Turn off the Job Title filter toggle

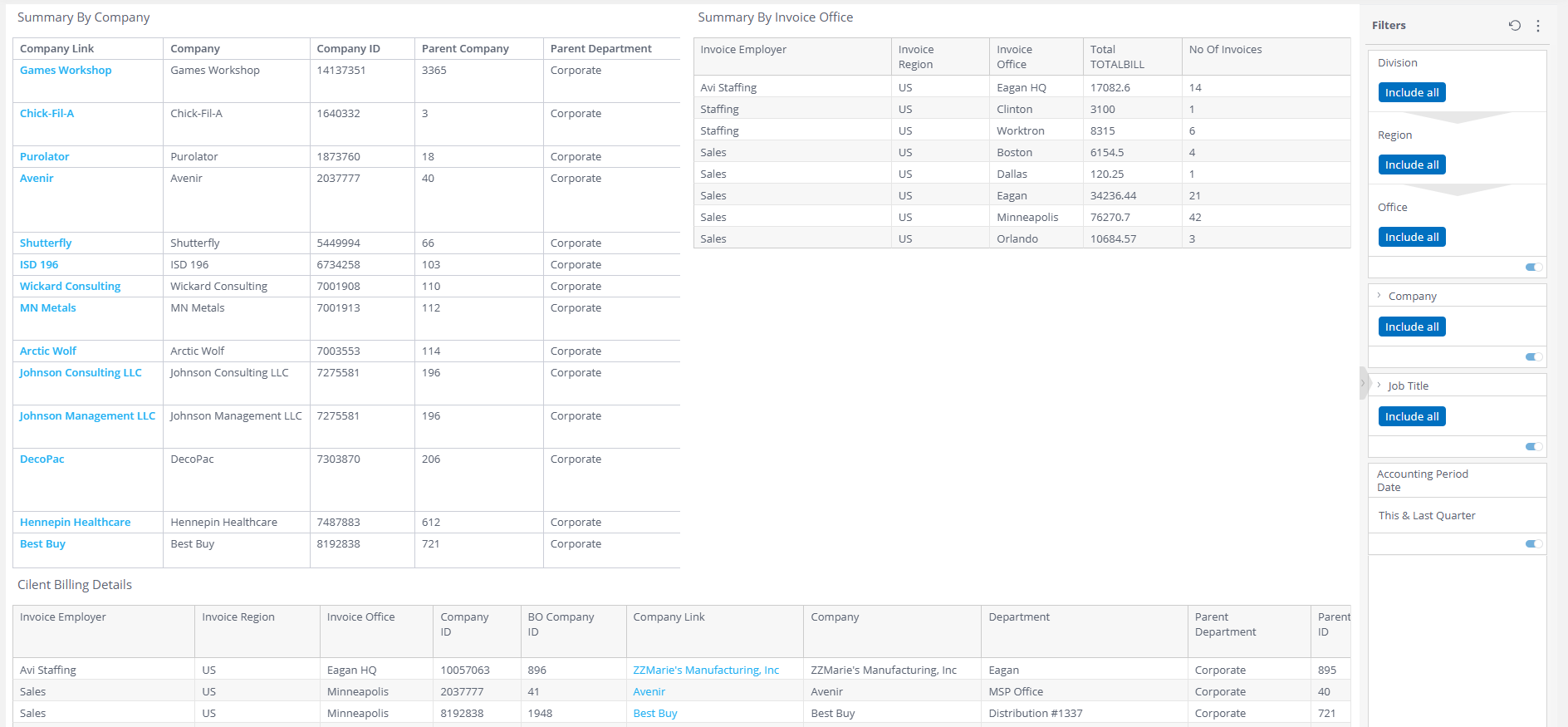pos(1534,447)
